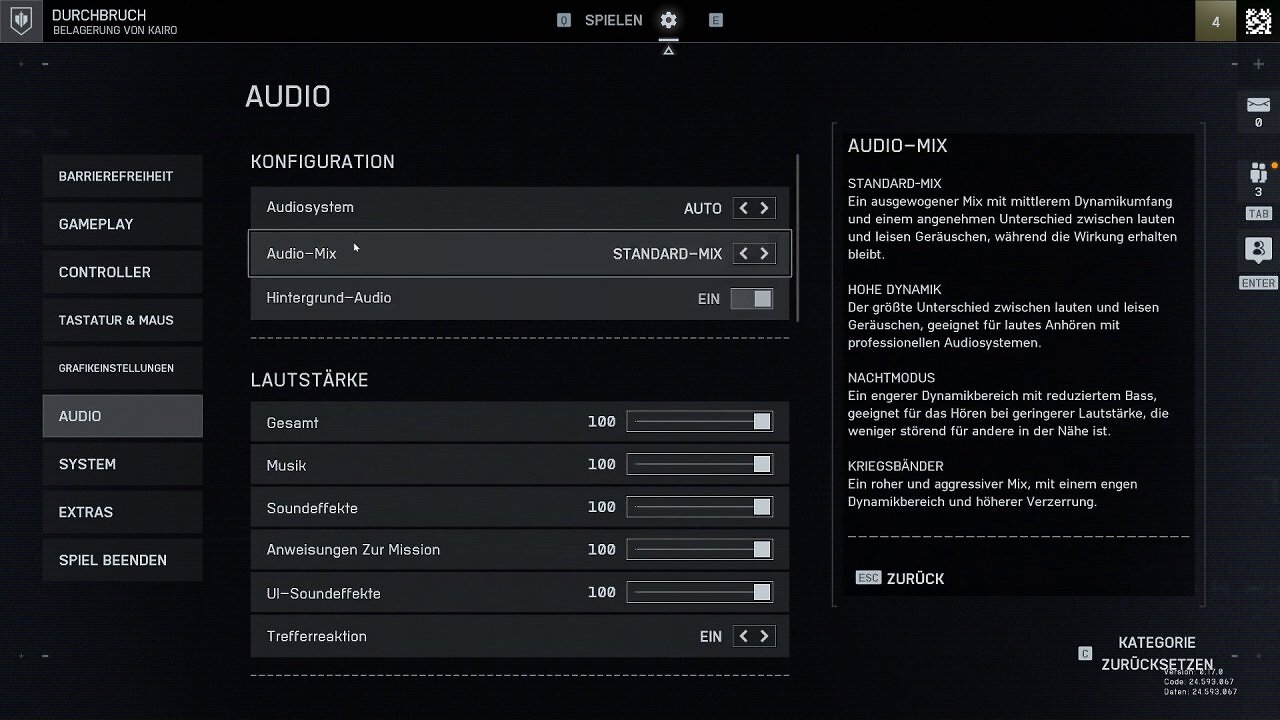1280x720 pixels.
Task: Click the ESC key icon
Action: coord(868,578)
